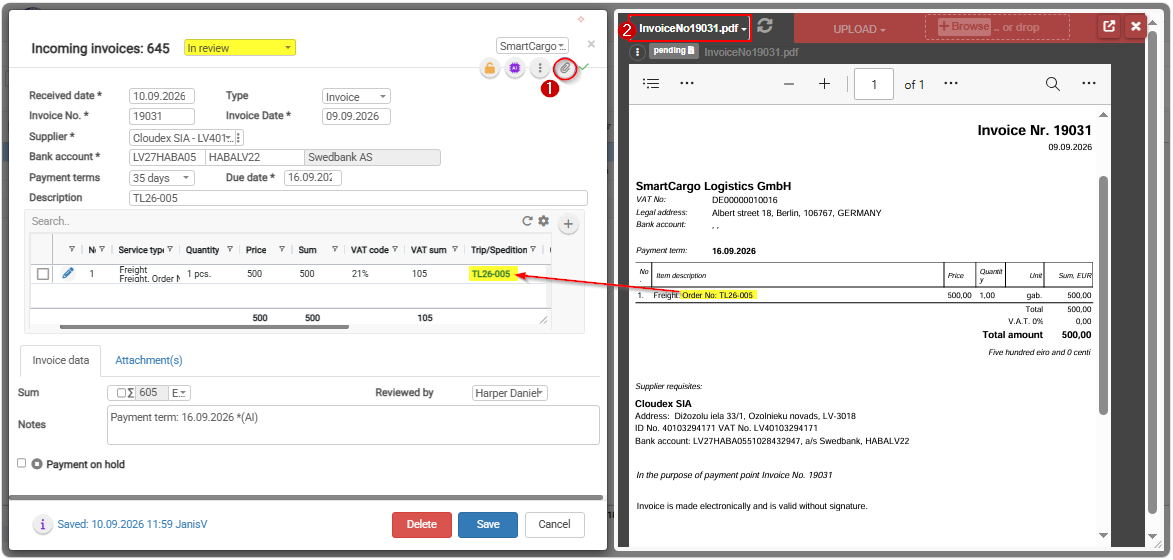This screenshot has height=560, width=1173.
Task: Click the blue Save button
Action: (x=488, y=525)
